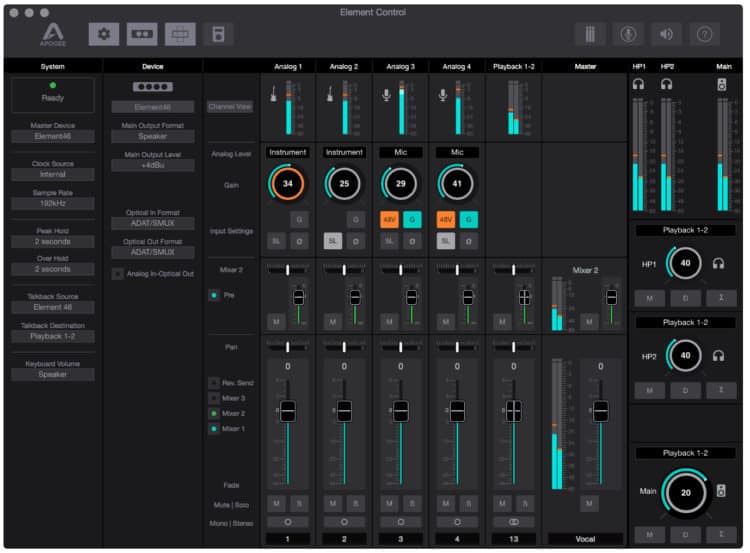The image size is (750, 553).
Task: Click the sidebar panel toolbar icon
Action: (218, 34)
